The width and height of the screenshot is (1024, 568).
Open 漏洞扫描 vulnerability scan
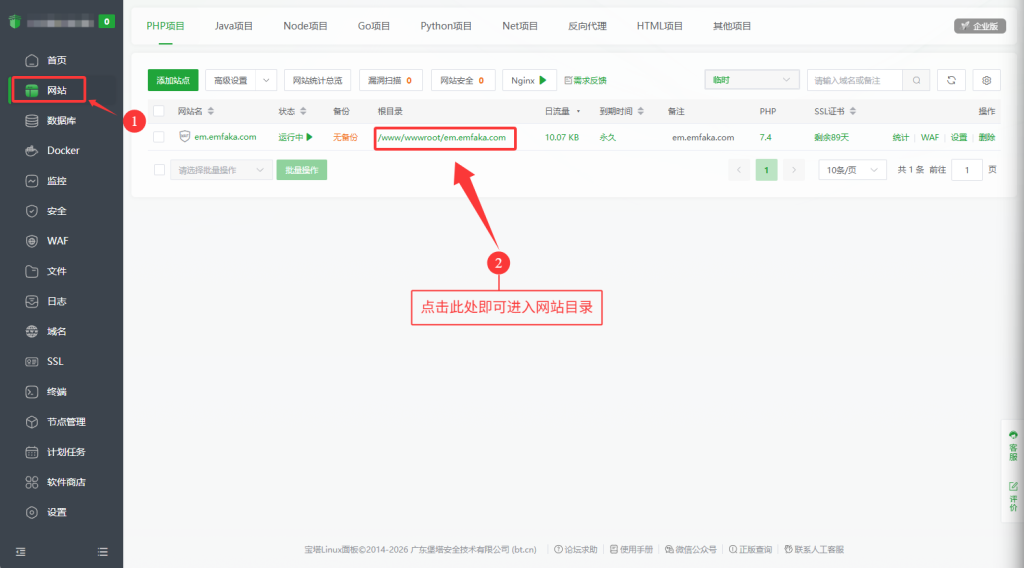pyautogui.click(x=391, y=80)
